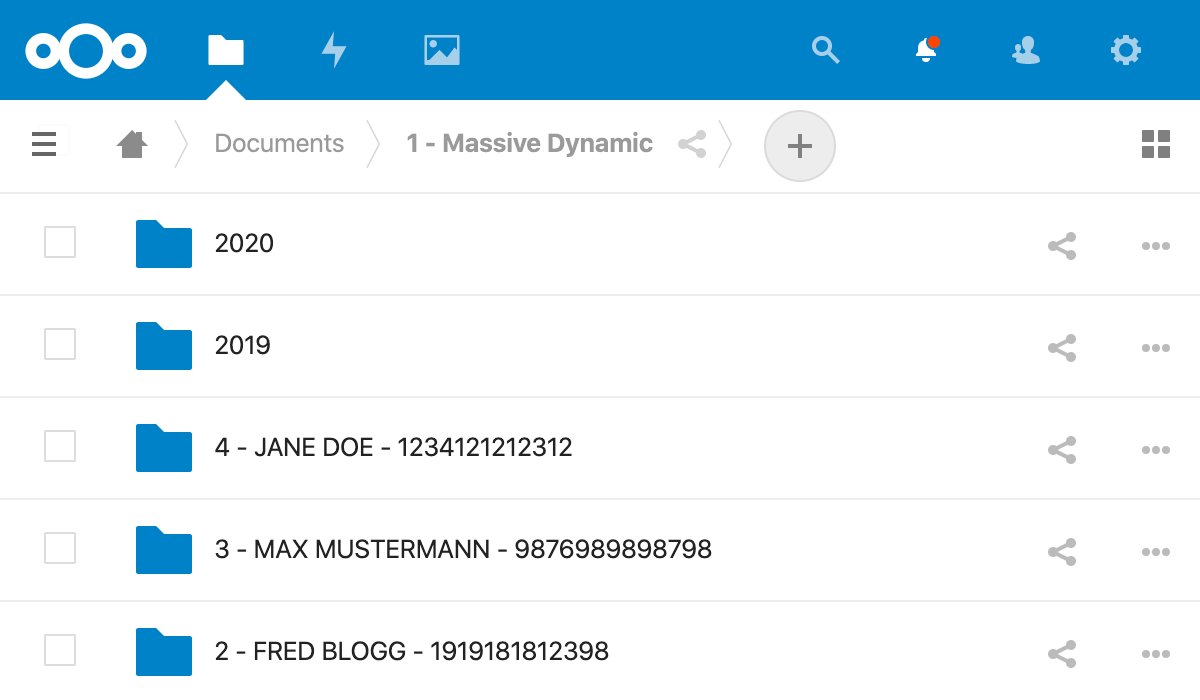
Task: Open 4 - JANE DOE - 1234121212312
Action: pyautogui.click(x=394, y=448)
